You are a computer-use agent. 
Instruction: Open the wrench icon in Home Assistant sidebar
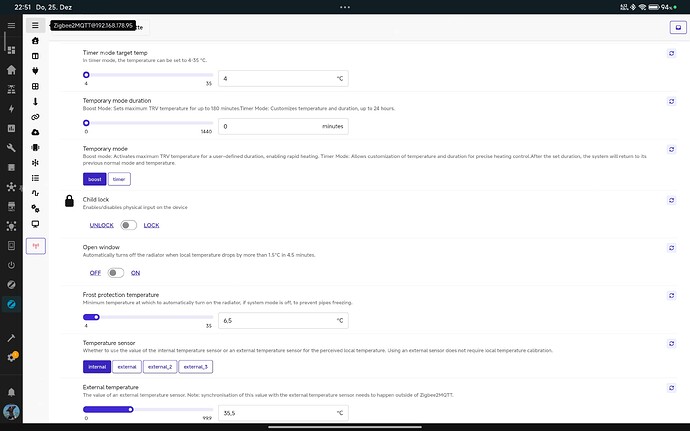(11, 148)
